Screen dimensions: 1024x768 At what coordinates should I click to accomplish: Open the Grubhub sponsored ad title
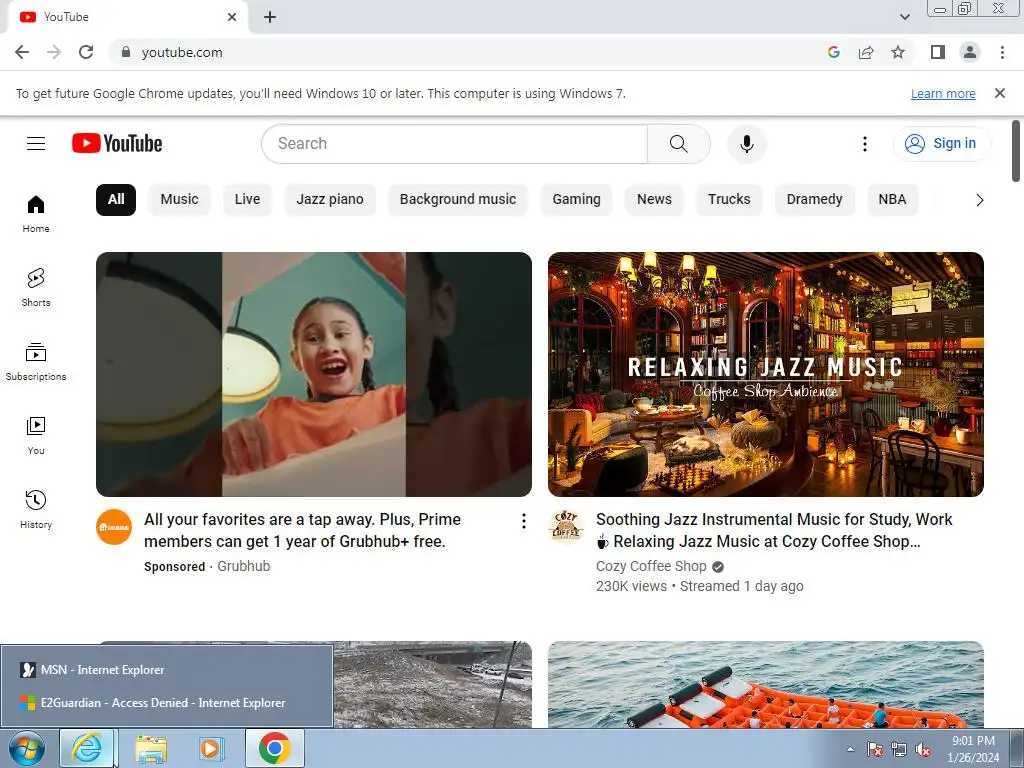pos(302,530)
